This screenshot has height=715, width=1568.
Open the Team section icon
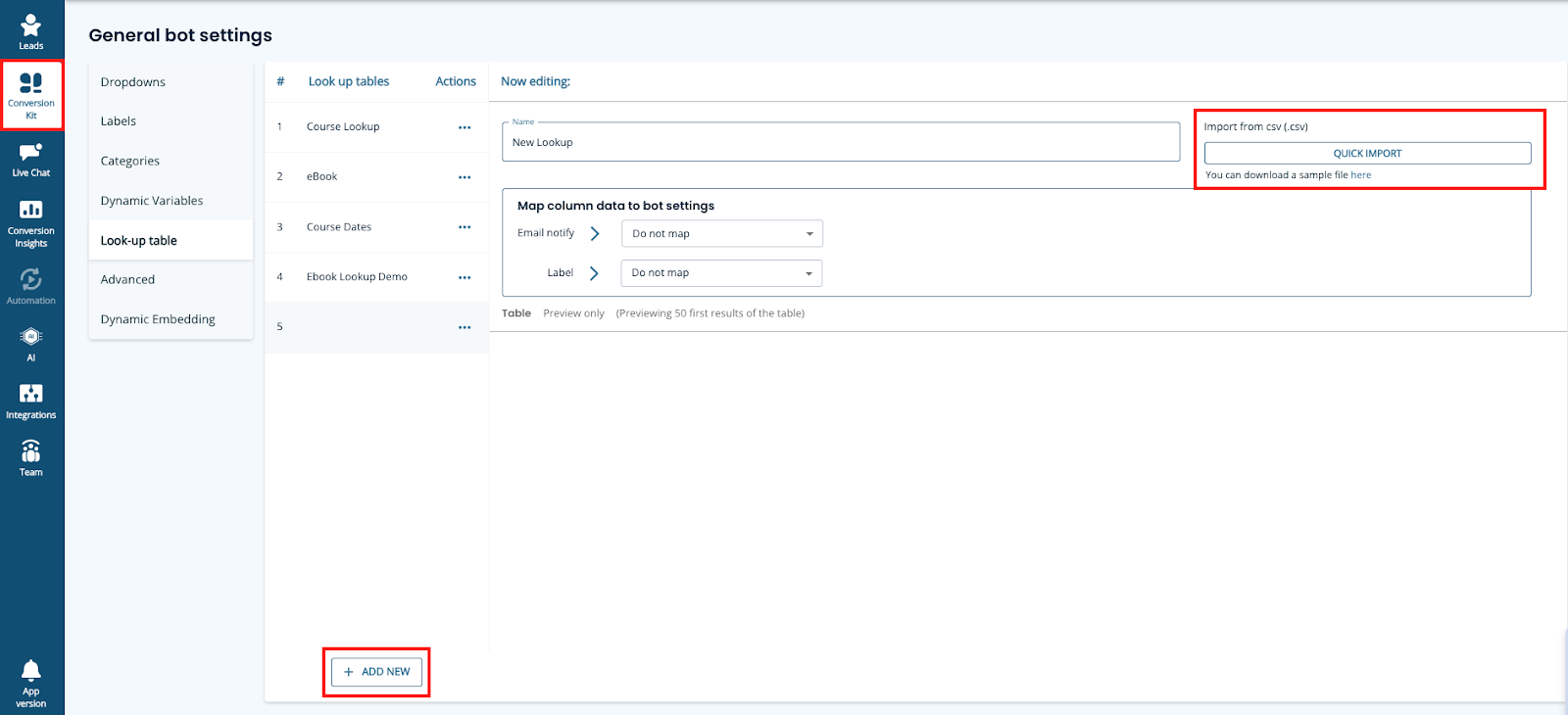pyautogui.click(x=31, y=458)
